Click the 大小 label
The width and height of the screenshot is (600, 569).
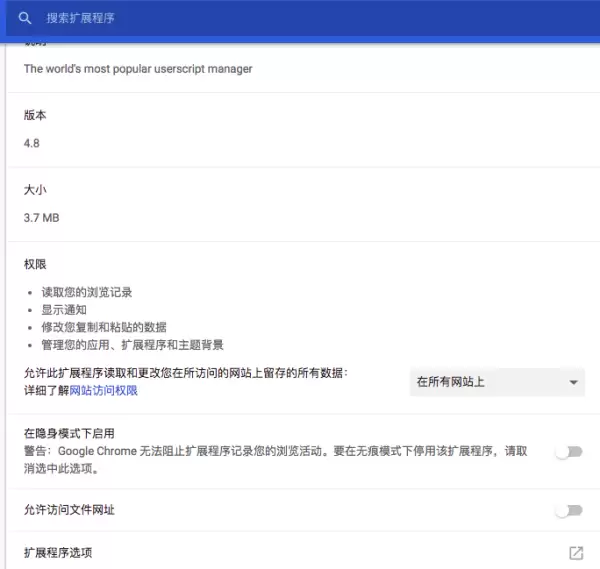coord(35,189)
